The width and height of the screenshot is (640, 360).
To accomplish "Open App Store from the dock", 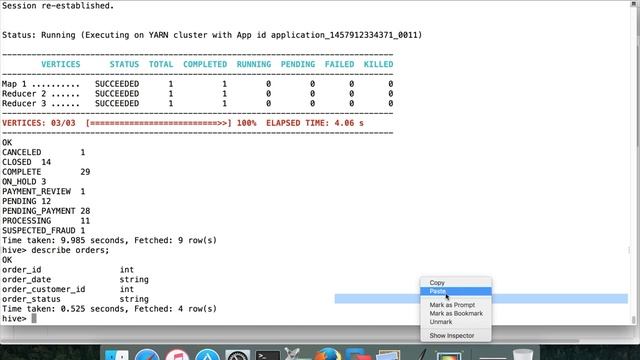I will click(207, 354).
